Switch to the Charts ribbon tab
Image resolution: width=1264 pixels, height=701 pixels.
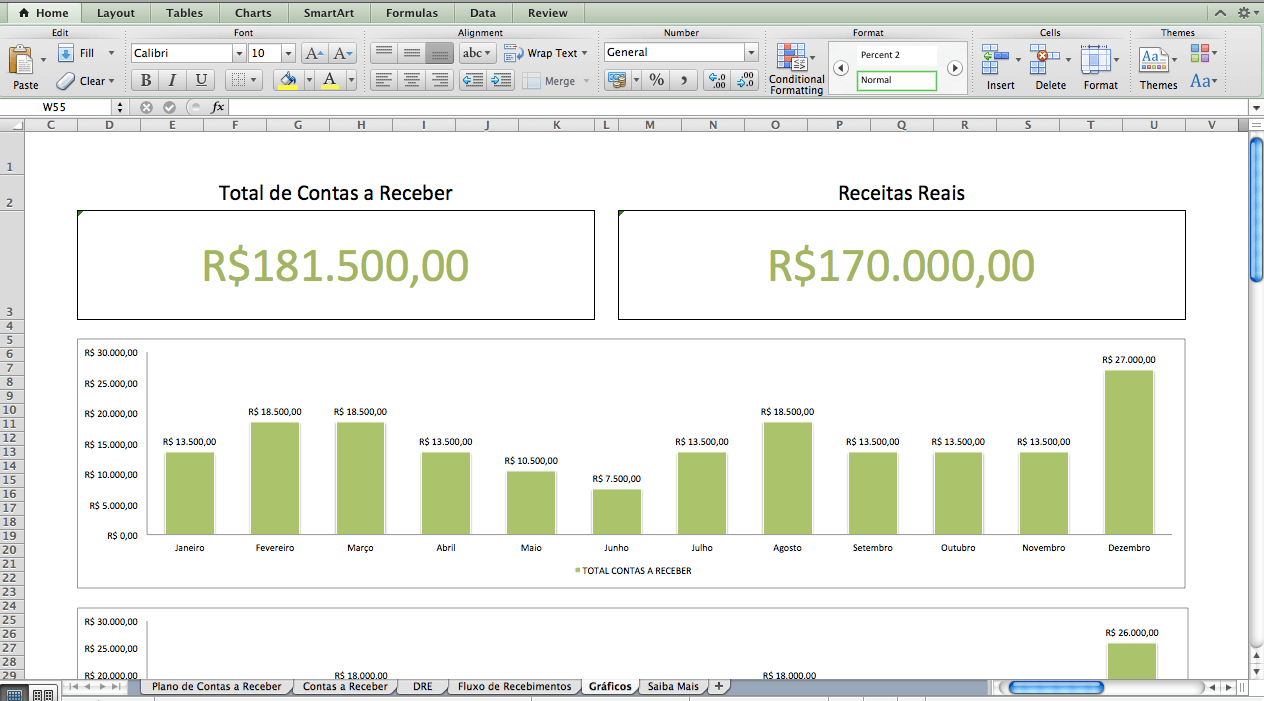[x=252, y=13]
